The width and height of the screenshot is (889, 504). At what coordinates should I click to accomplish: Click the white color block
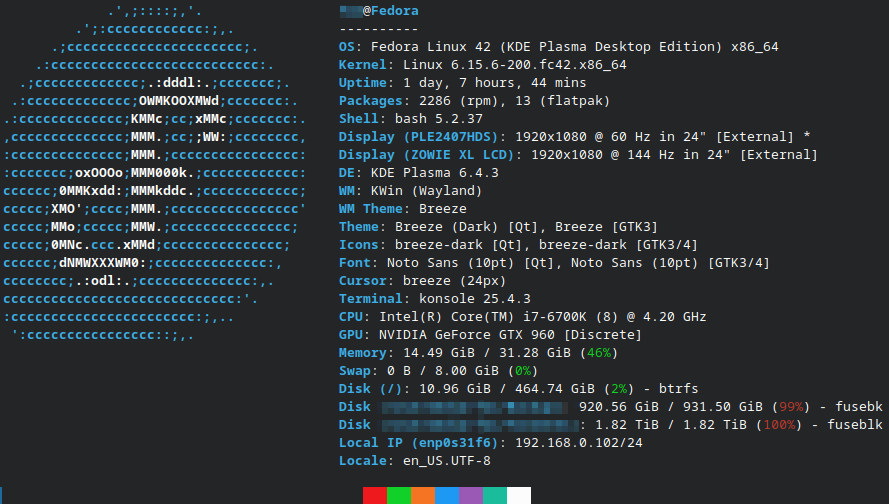point(519,495)
